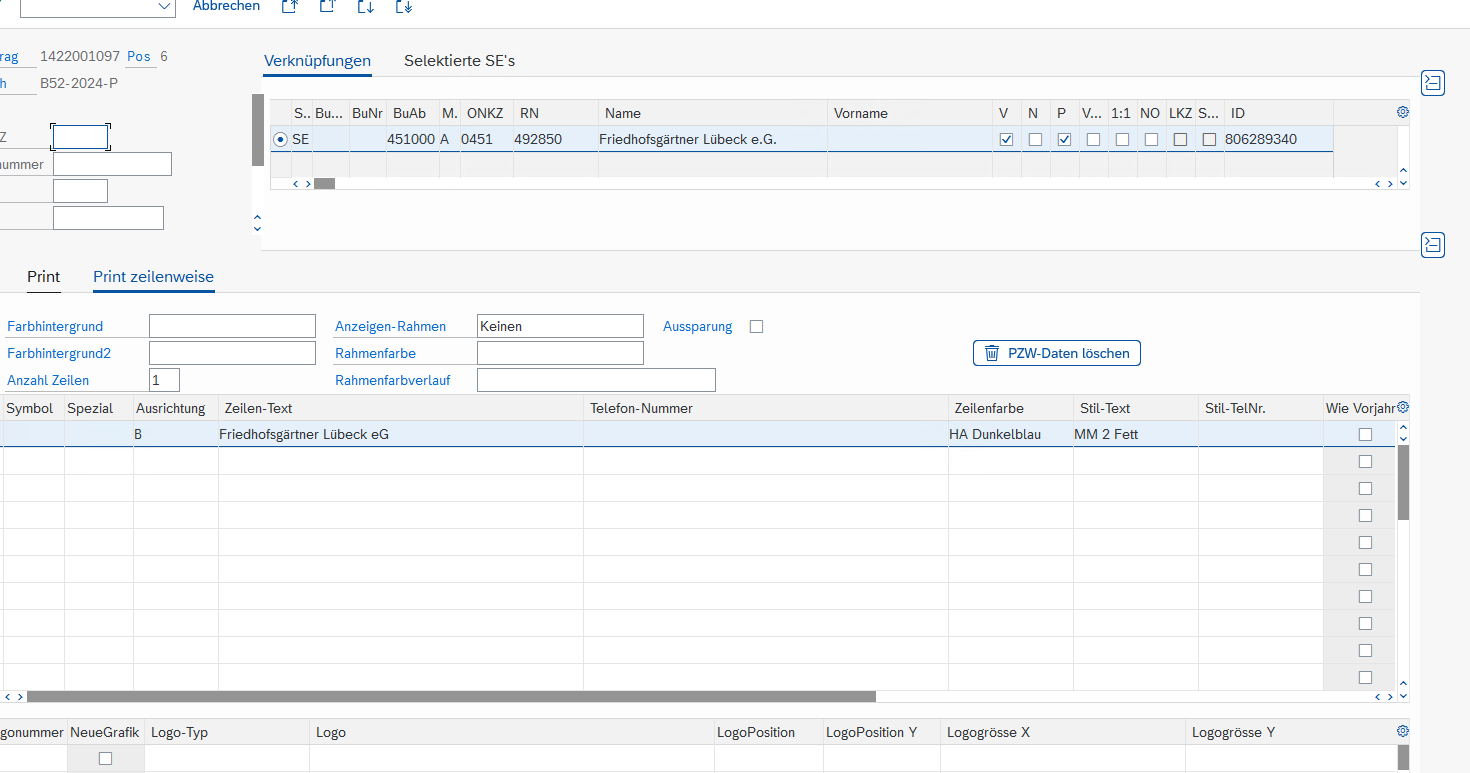Check 1:1 checkbox in SE row
The height and width of the screenshot is (773, 1470).
pyautogui.click(x=1122, y=140)
